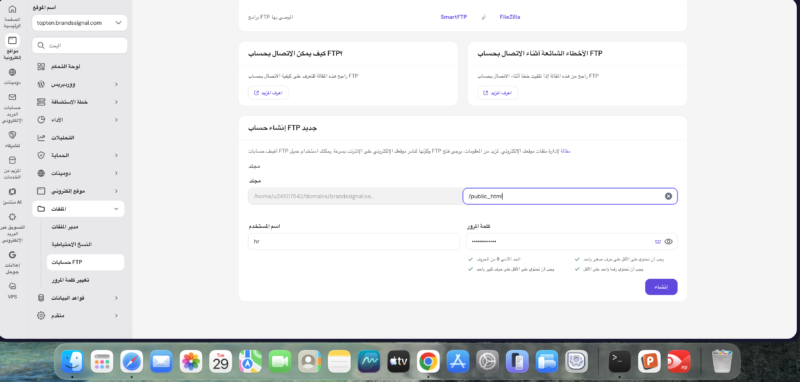Image resolution: width=800 pixels, height=382 pixels.
Task: Click the search magnifier icon in sidebar
Action: pos(41,45)
